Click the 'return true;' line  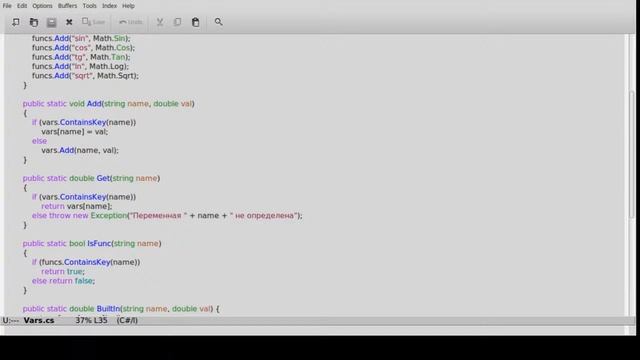(x=63, y=271)
